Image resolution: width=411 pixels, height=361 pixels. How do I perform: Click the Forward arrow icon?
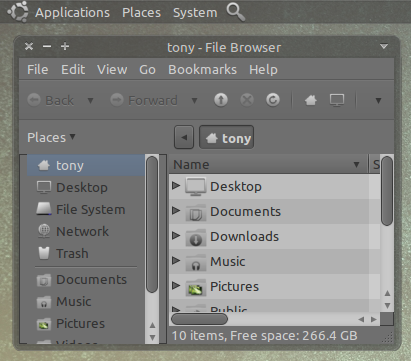(x=117, y=100)
